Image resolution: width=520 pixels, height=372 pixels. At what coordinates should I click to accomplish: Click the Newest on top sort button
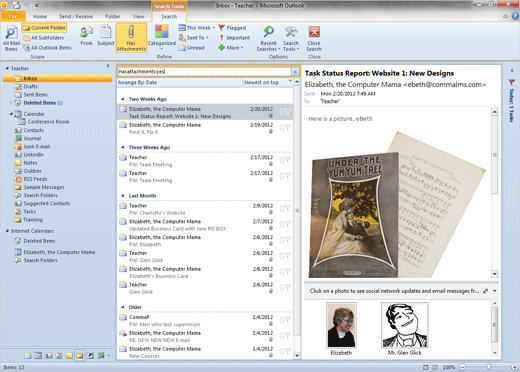point(268,82)
